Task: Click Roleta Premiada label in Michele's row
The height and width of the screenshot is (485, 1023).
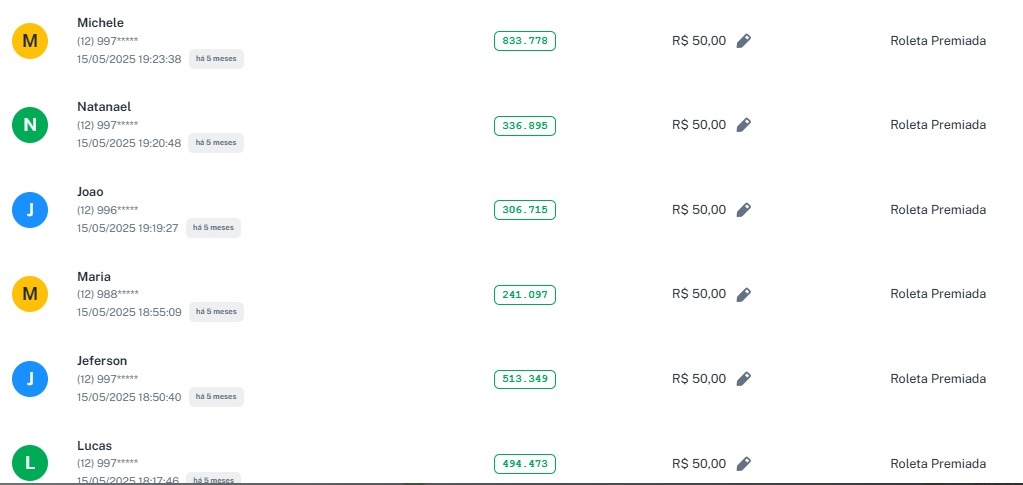Action: (x=938, y=41)
